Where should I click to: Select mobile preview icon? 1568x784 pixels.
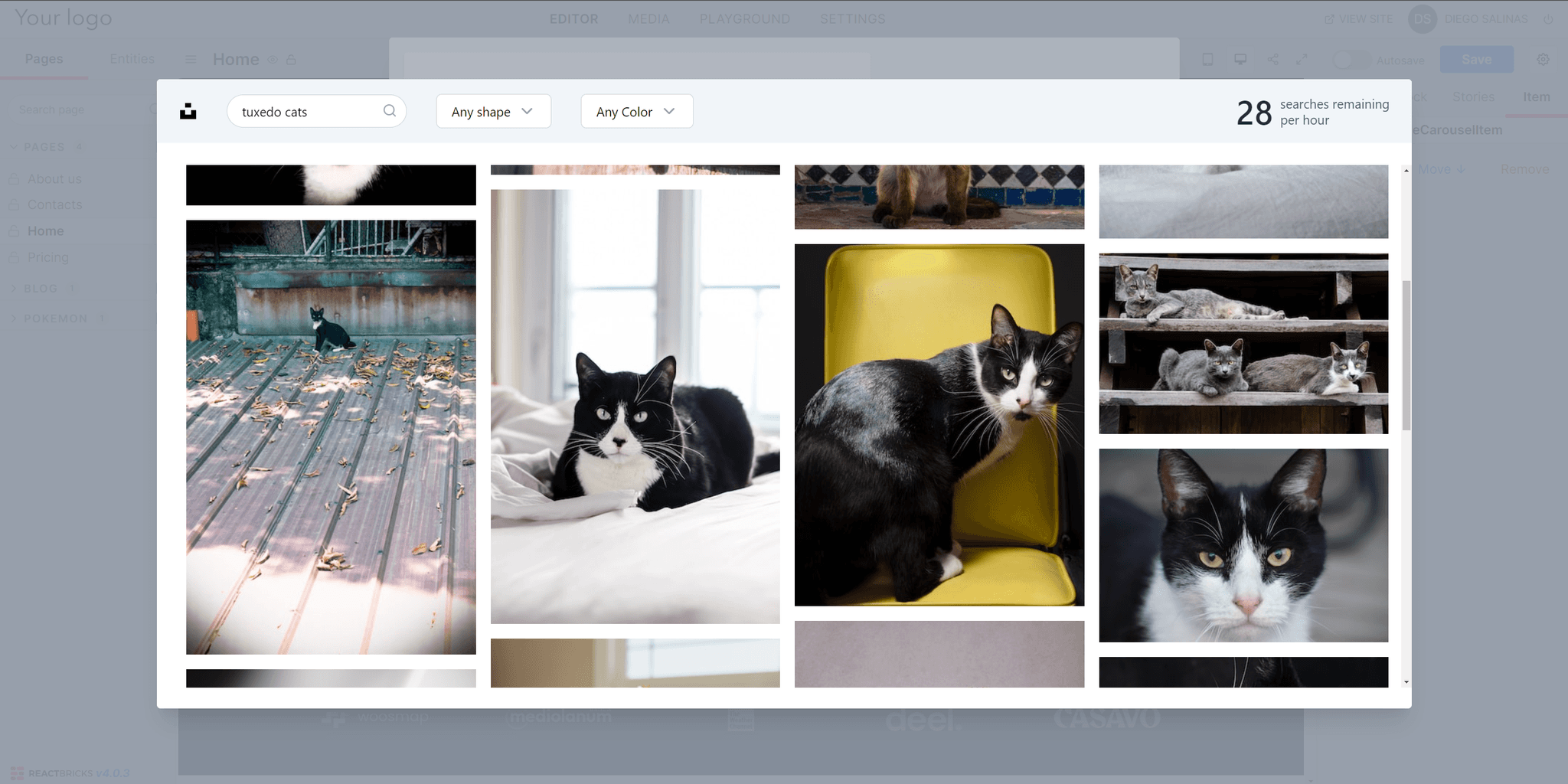(1207, 60)
